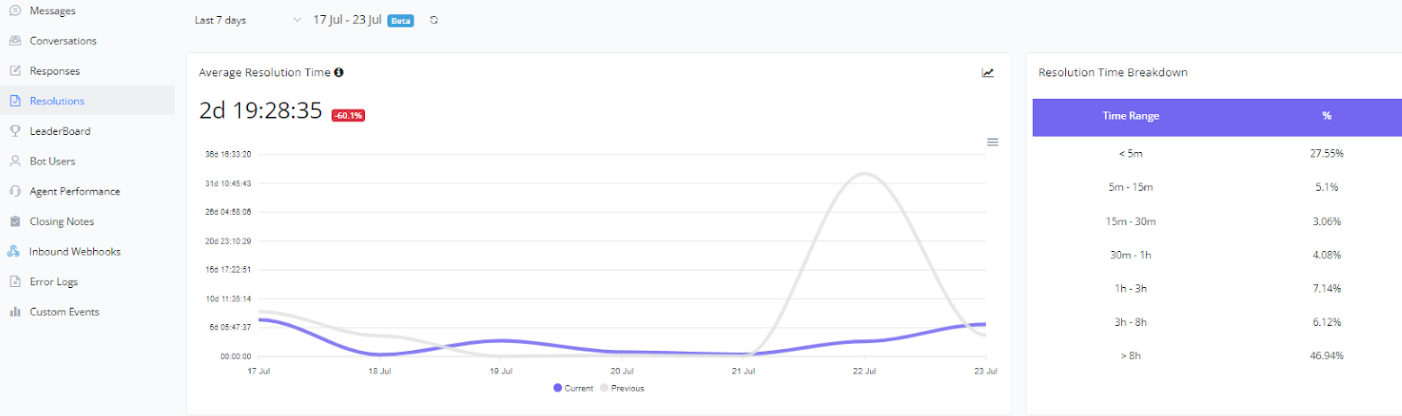The image size is (1402, 416).
Task: Click the Responses pencil icon
Action: click(15, 71)
